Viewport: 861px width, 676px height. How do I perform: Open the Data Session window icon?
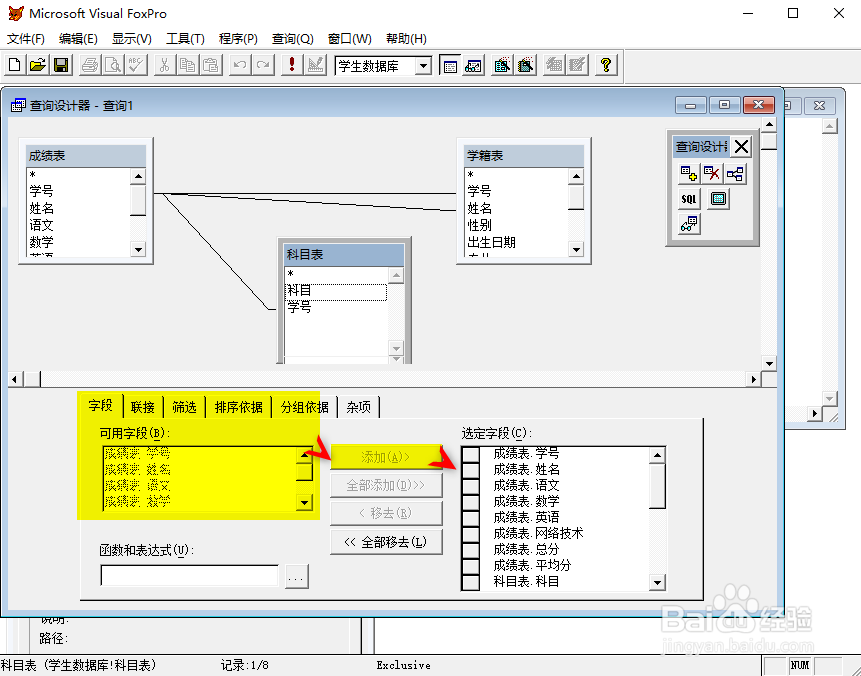point(473,65)
